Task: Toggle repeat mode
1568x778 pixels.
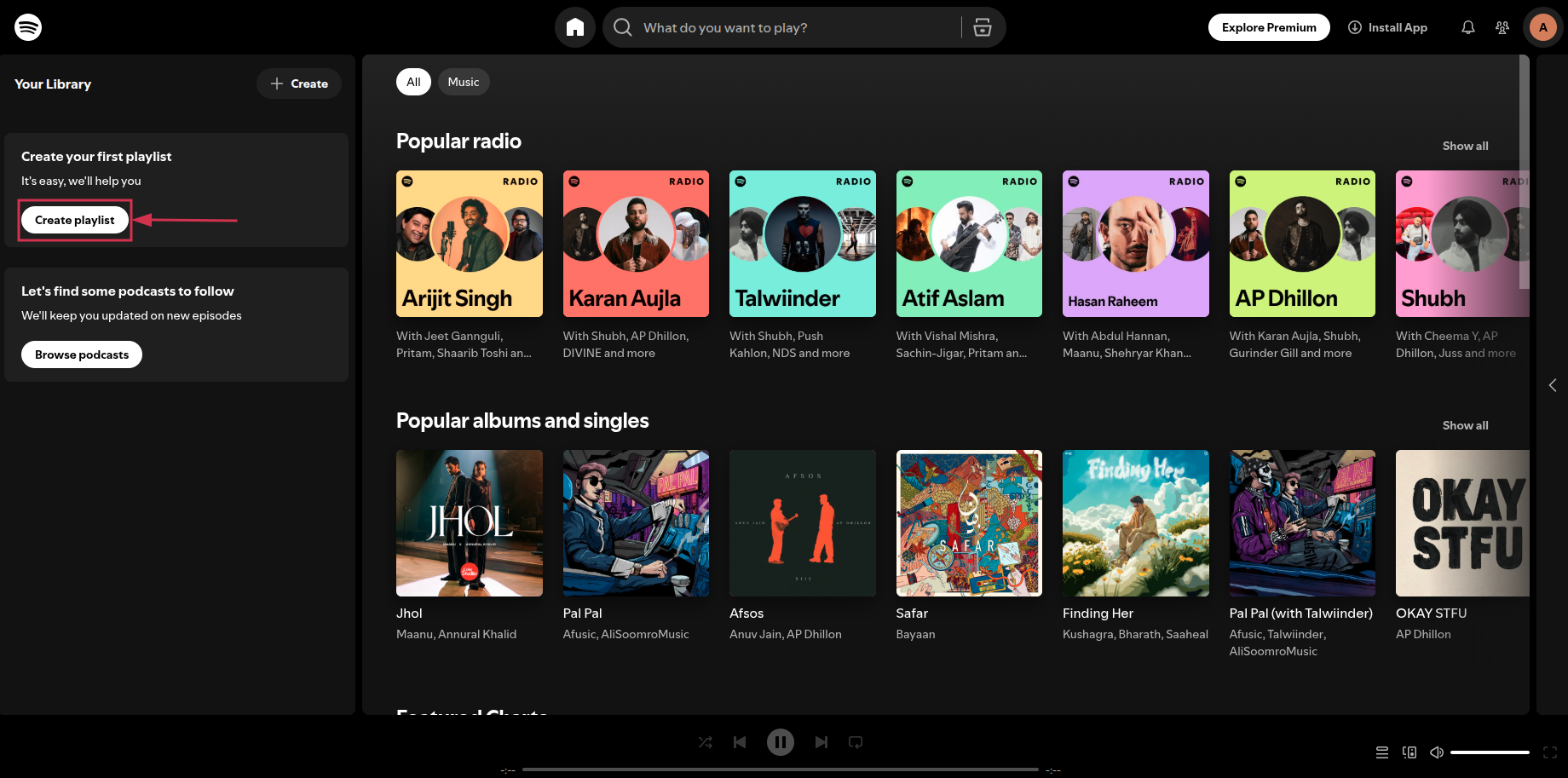Action: click(x=856, y=742)
